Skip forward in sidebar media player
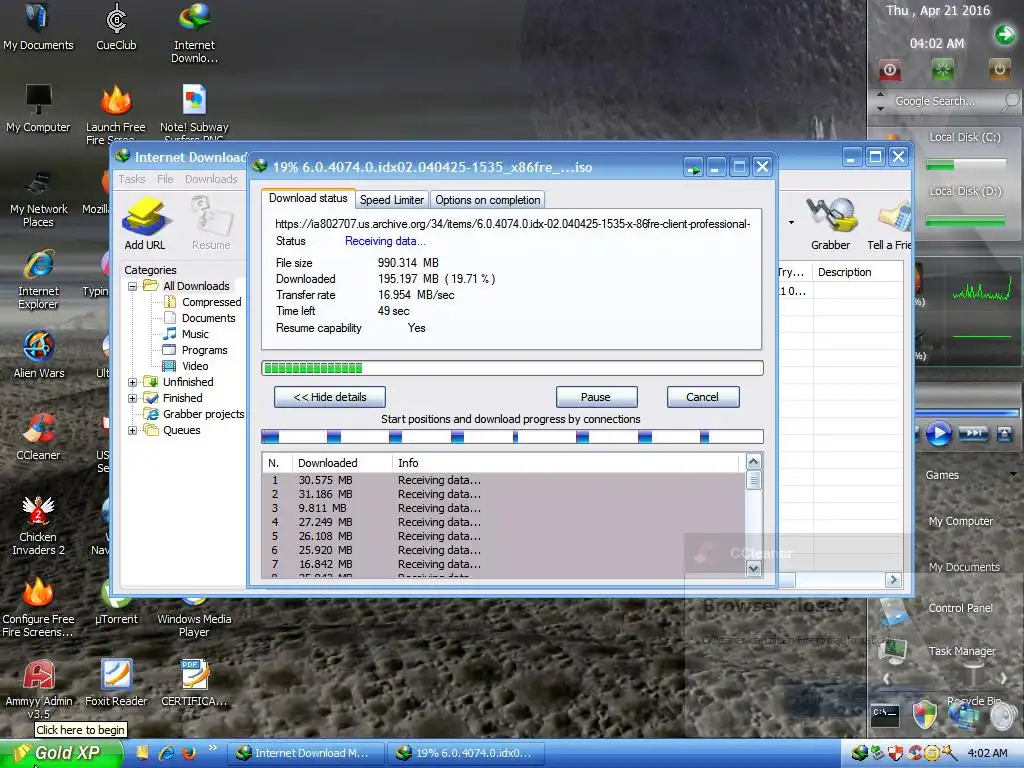The height and width of the screenshot is (768, 1024). pos(973,434)
